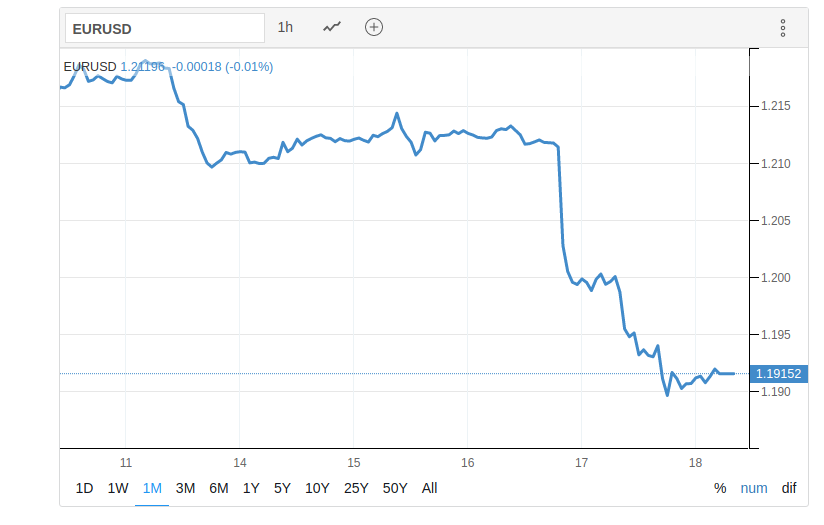Select the 1W time range
Image resolution: width=824 pixels, height=525 pixels.
click(x=118, y=488)
